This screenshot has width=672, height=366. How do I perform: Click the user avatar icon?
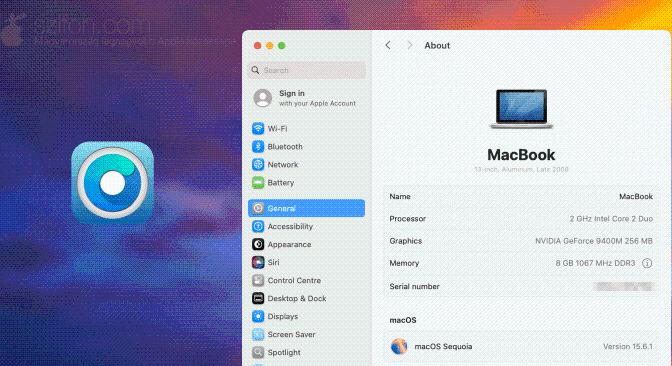263,98
